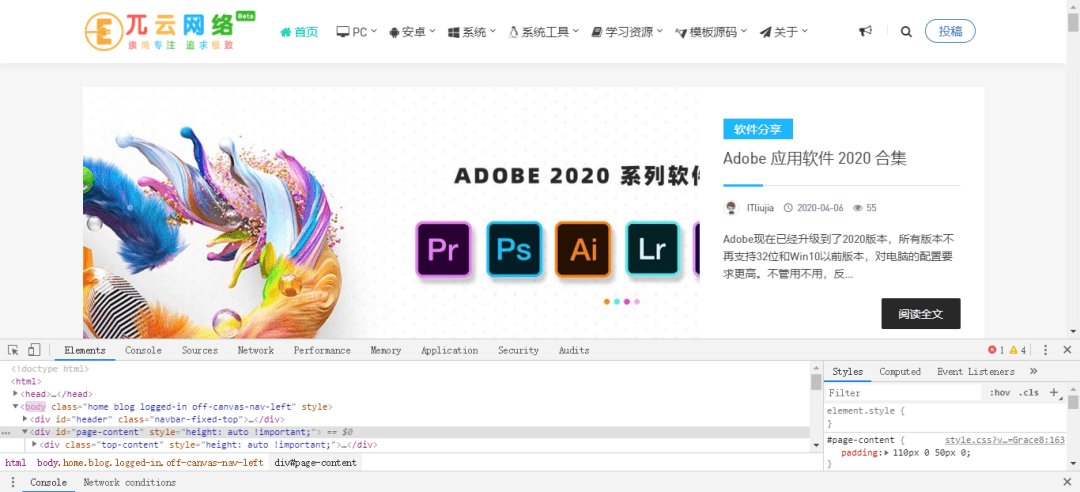Open article Adobe 应用软件 2020 合集
The width and height of the screenshot is (1080, 492).
pyautogui.click(x=814, y=158)
